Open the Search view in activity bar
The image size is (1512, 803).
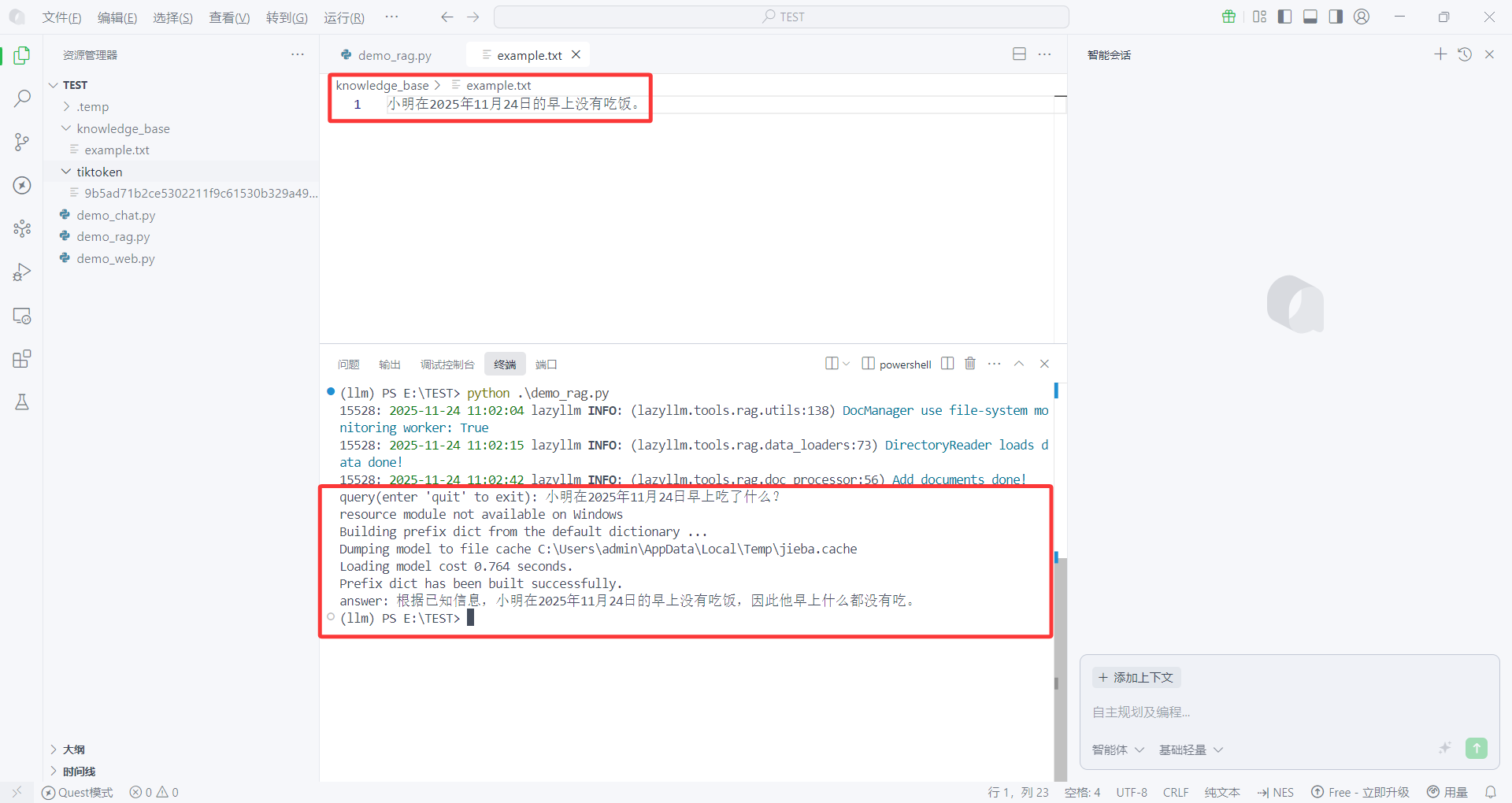coord(22,98)
